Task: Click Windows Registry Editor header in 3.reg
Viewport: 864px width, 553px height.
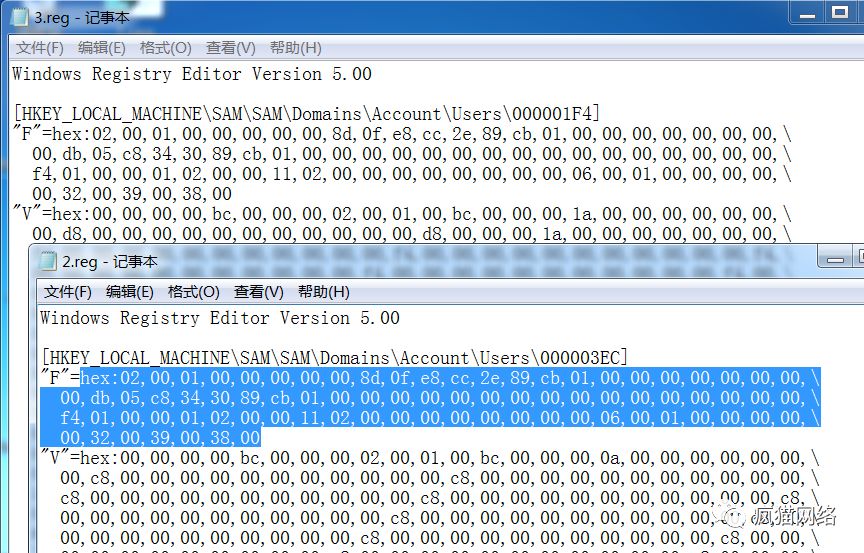Action: tap(192, 74)
